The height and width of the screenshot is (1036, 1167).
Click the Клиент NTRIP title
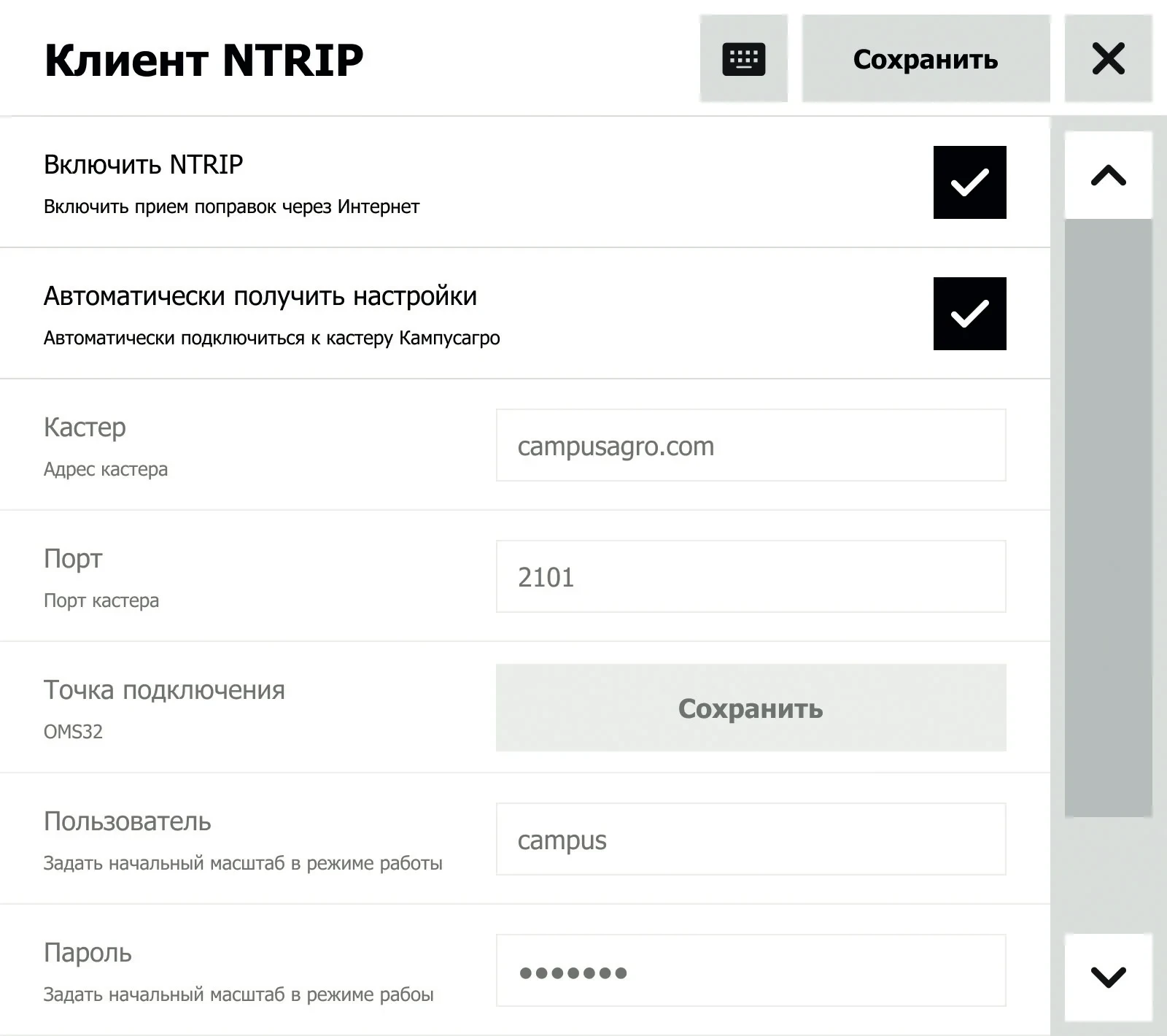203,60
